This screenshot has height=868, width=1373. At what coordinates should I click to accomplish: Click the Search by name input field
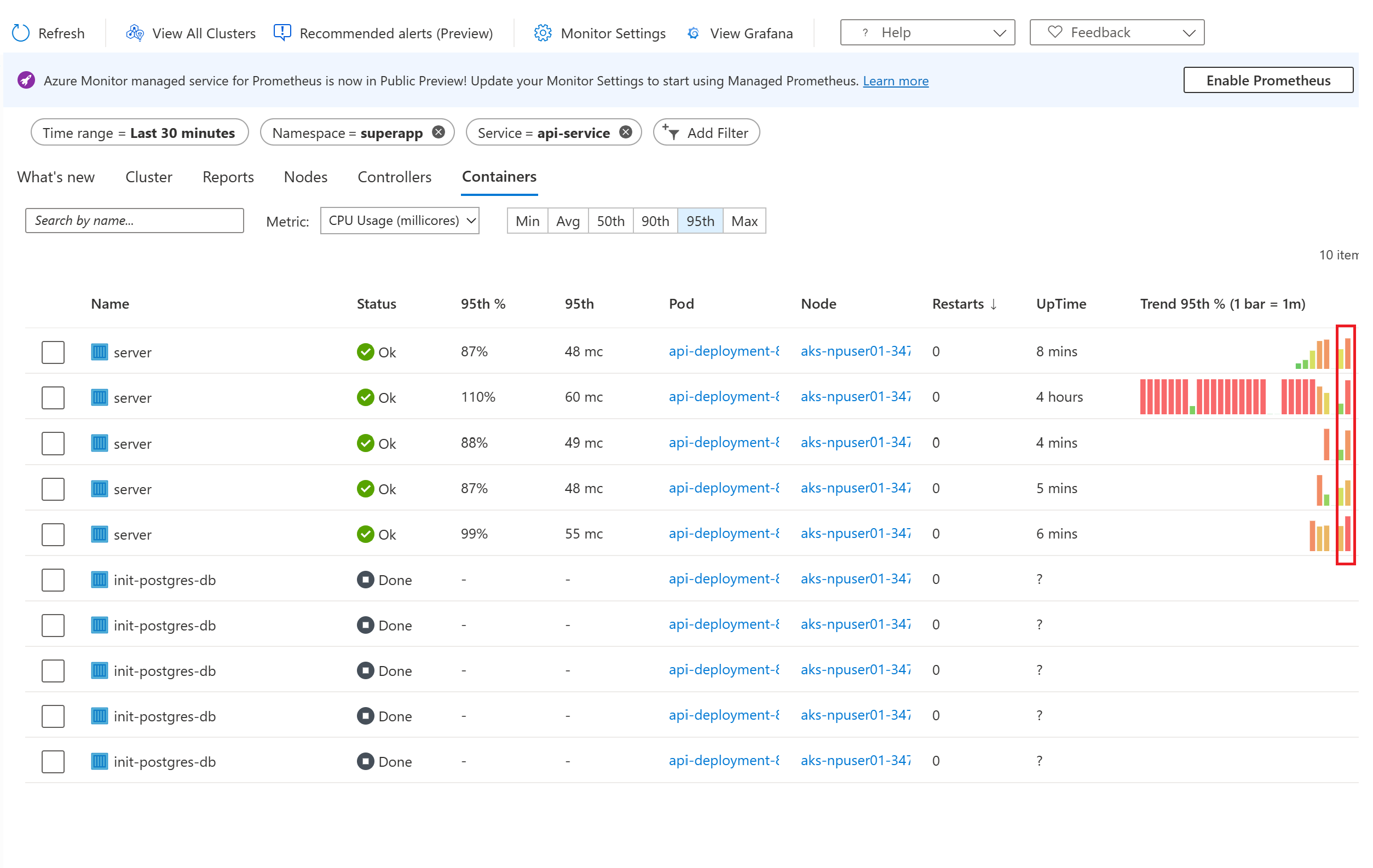coord(134,220)
